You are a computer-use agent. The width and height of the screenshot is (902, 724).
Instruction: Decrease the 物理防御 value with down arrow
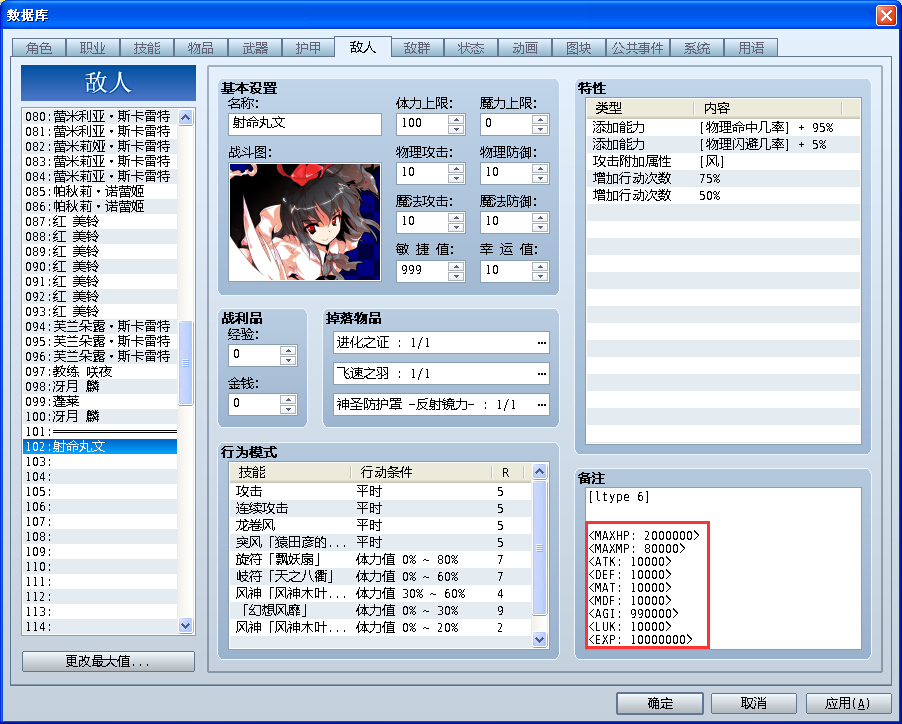pyautogui.click(x=540, y=178)
